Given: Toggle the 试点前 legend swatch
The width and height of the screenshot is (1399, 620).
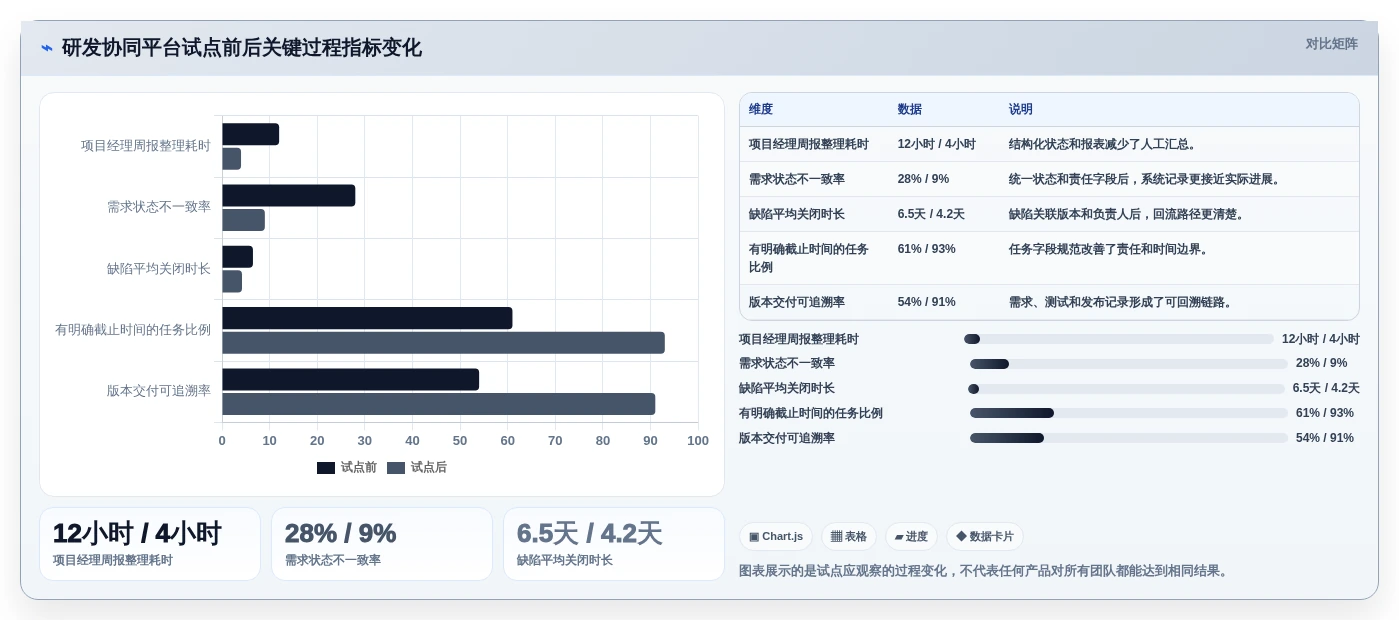Looking at the screenshot, I should coord(326,468).
